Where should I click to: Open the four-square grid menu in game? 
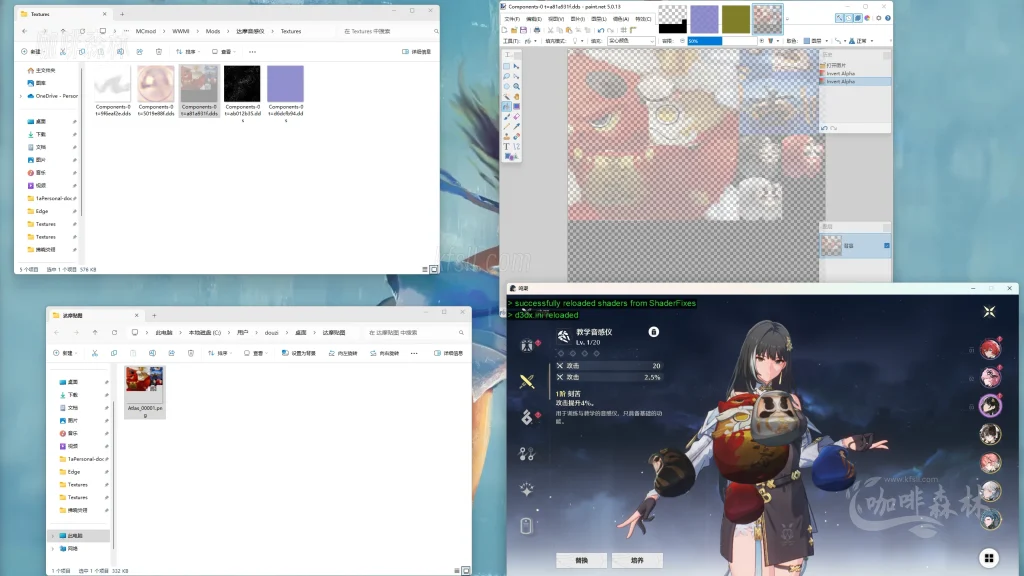point(988,557)
